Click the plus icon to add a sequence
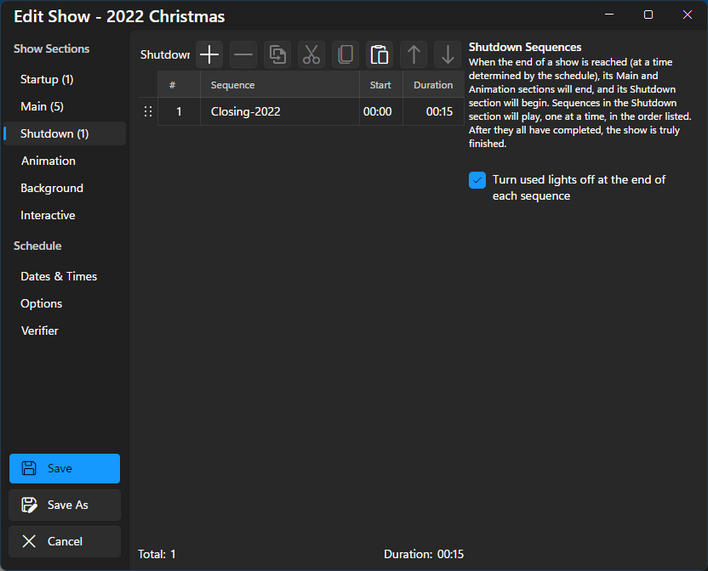The width and height of the screenshot is (708, 571). point(209,55)
